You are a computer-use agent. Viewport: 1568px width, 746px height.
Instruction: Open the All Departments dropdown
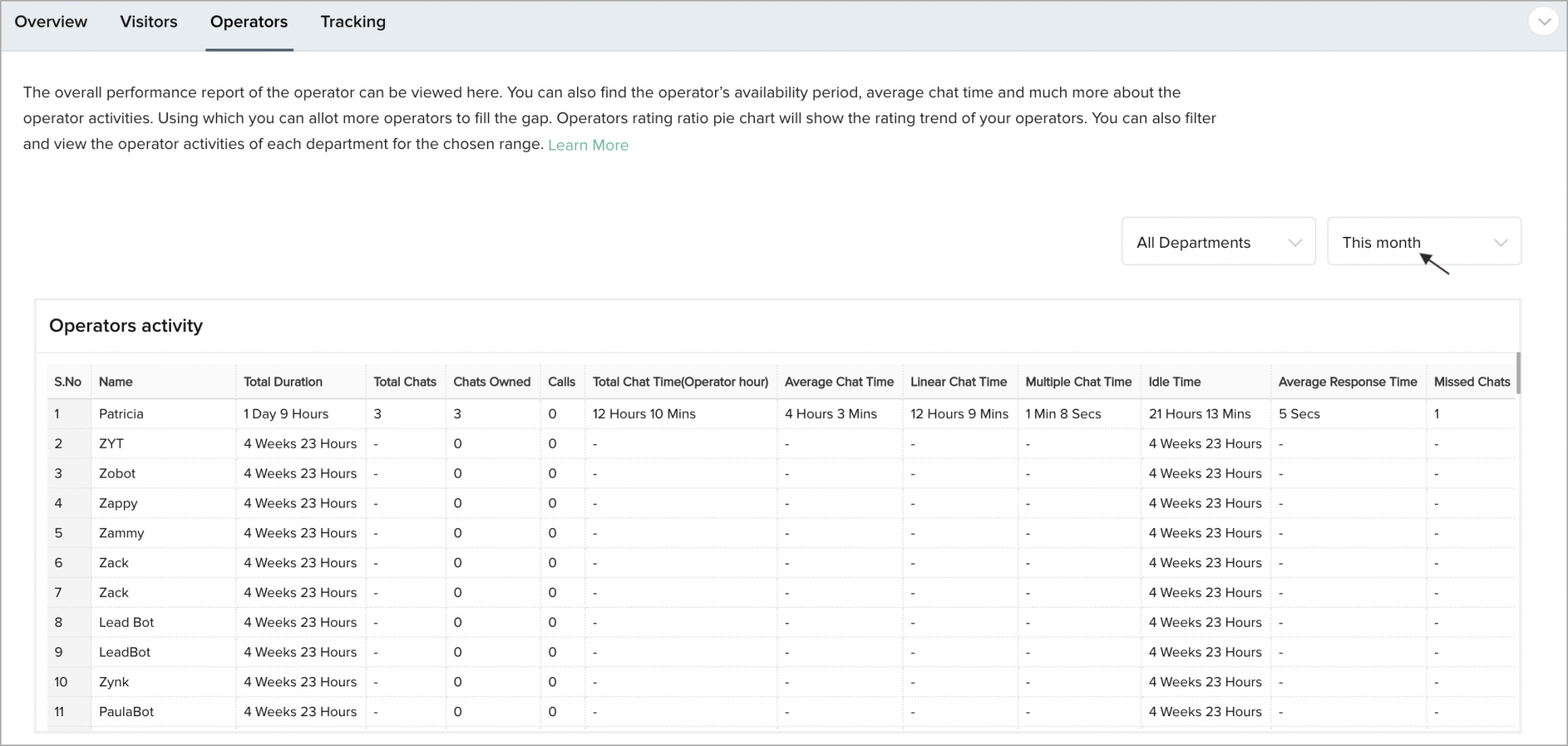tap(1218, 242)
